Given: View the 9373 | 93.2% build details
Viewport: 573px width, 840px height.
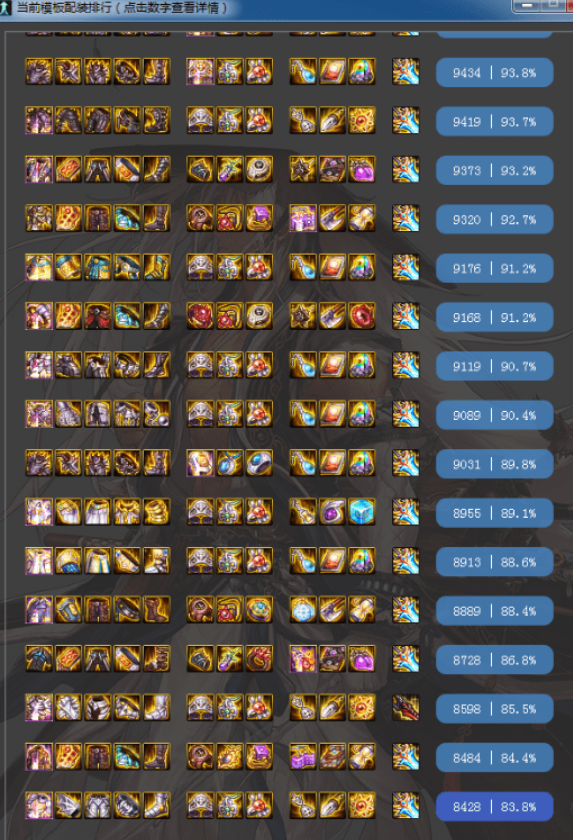Looking at the screenshot, I should (x=494, y=170).
